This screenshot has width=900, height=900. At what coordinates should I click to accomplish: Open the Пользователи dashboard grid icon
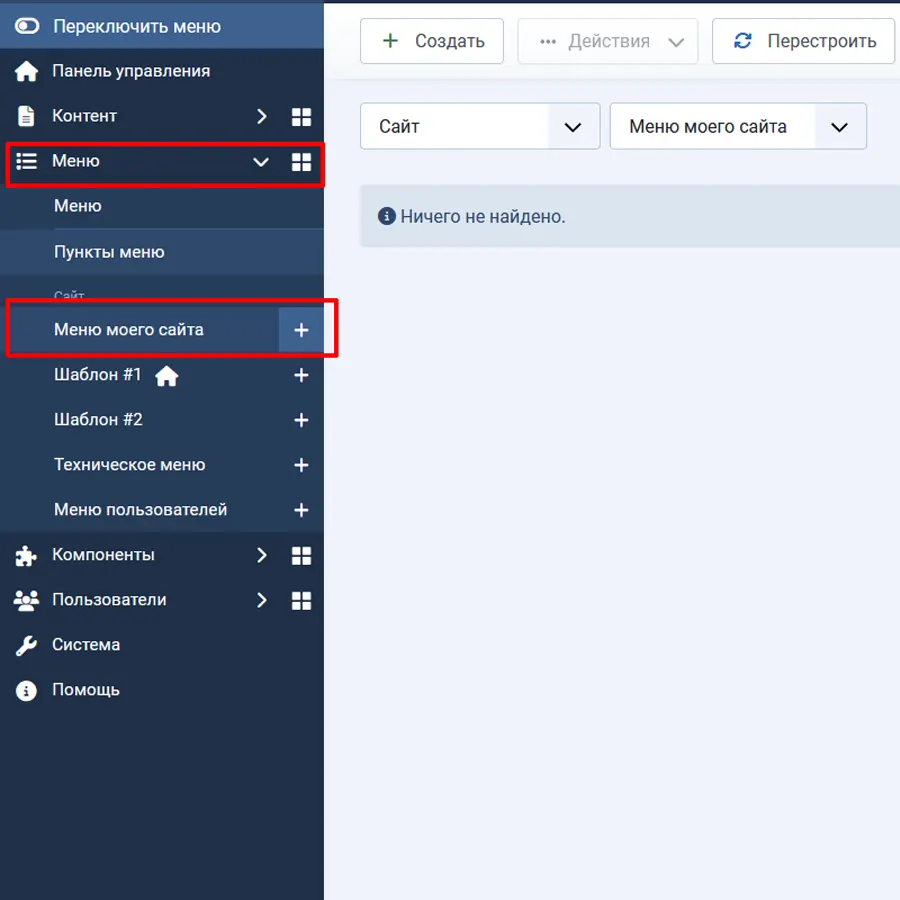tap(301, 600)
